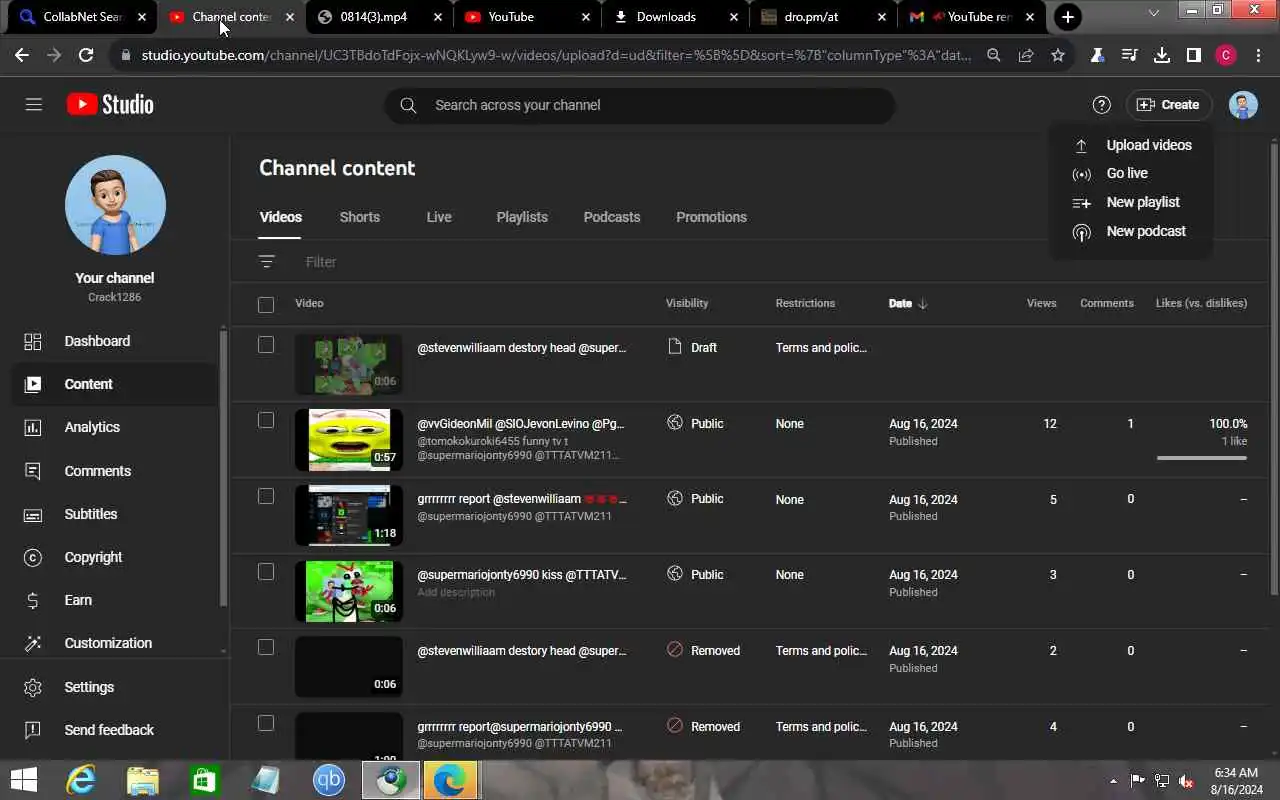Click the Send feedback icon
This screenshot has width=1280, height=800.
pyautogui.click(x=33, y=730)
